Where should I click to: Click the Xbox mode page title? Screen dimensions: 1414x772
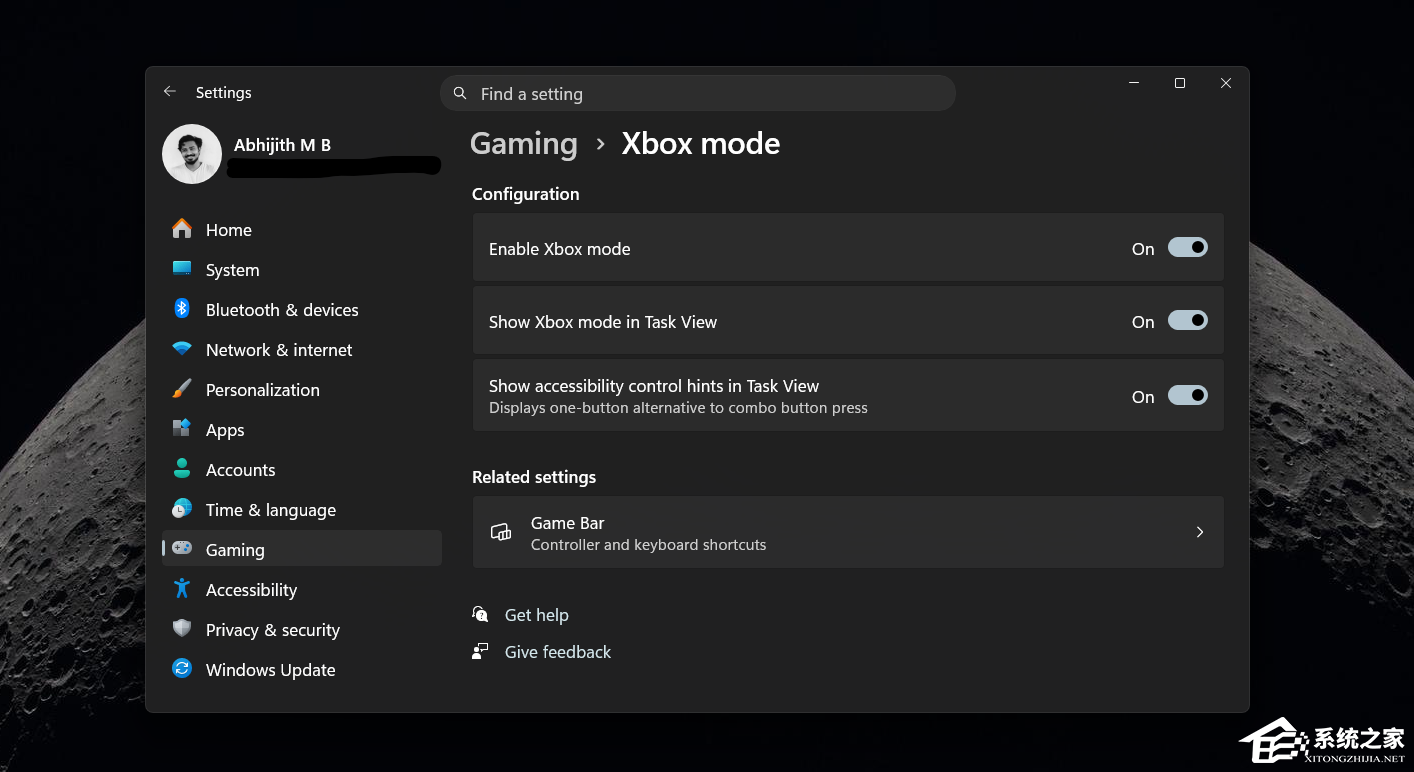pyautogui.click(x=701, y=144)
